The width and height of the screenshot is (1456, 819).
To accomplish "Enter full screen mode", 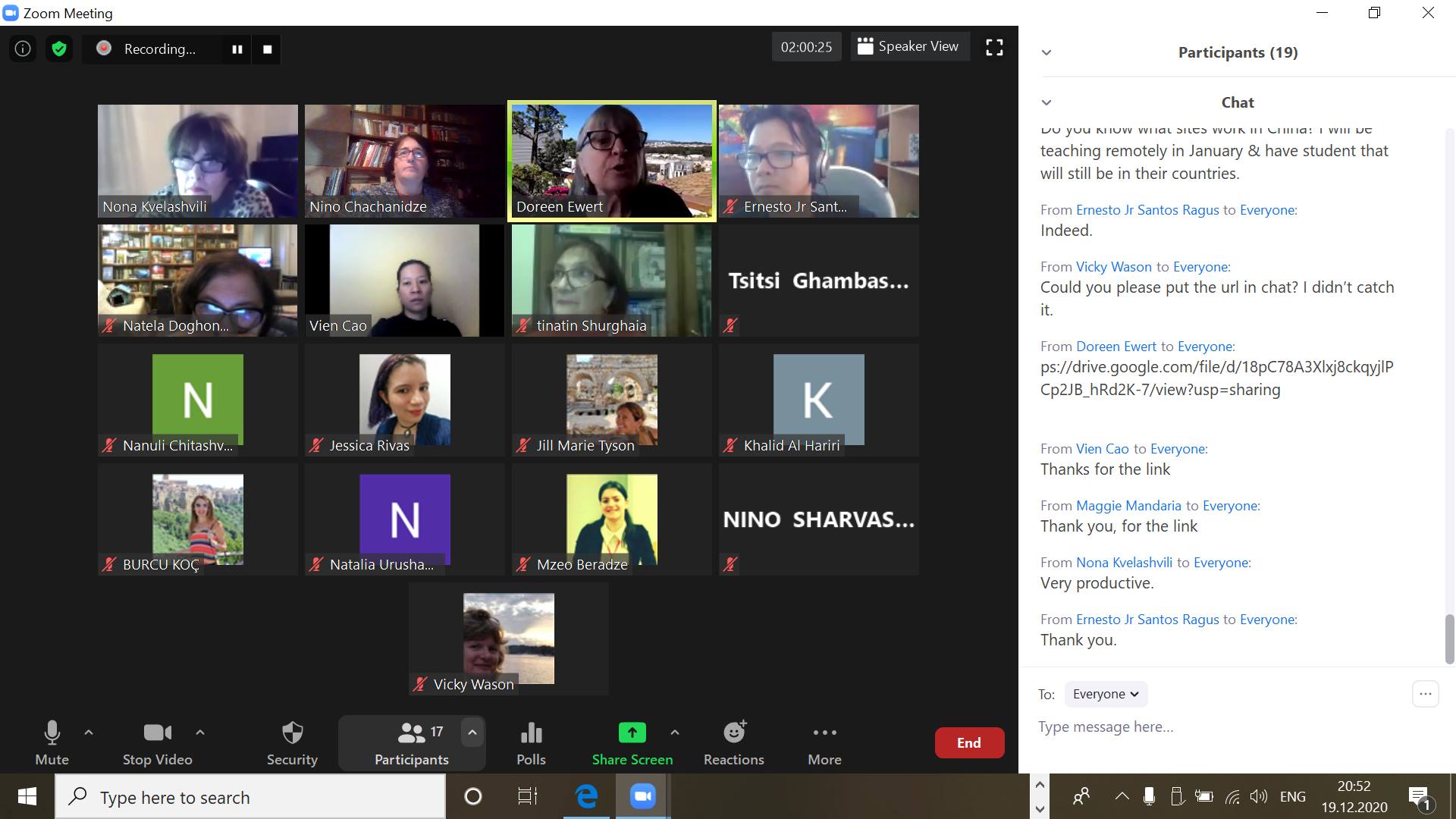I will (x=994, y=48).
